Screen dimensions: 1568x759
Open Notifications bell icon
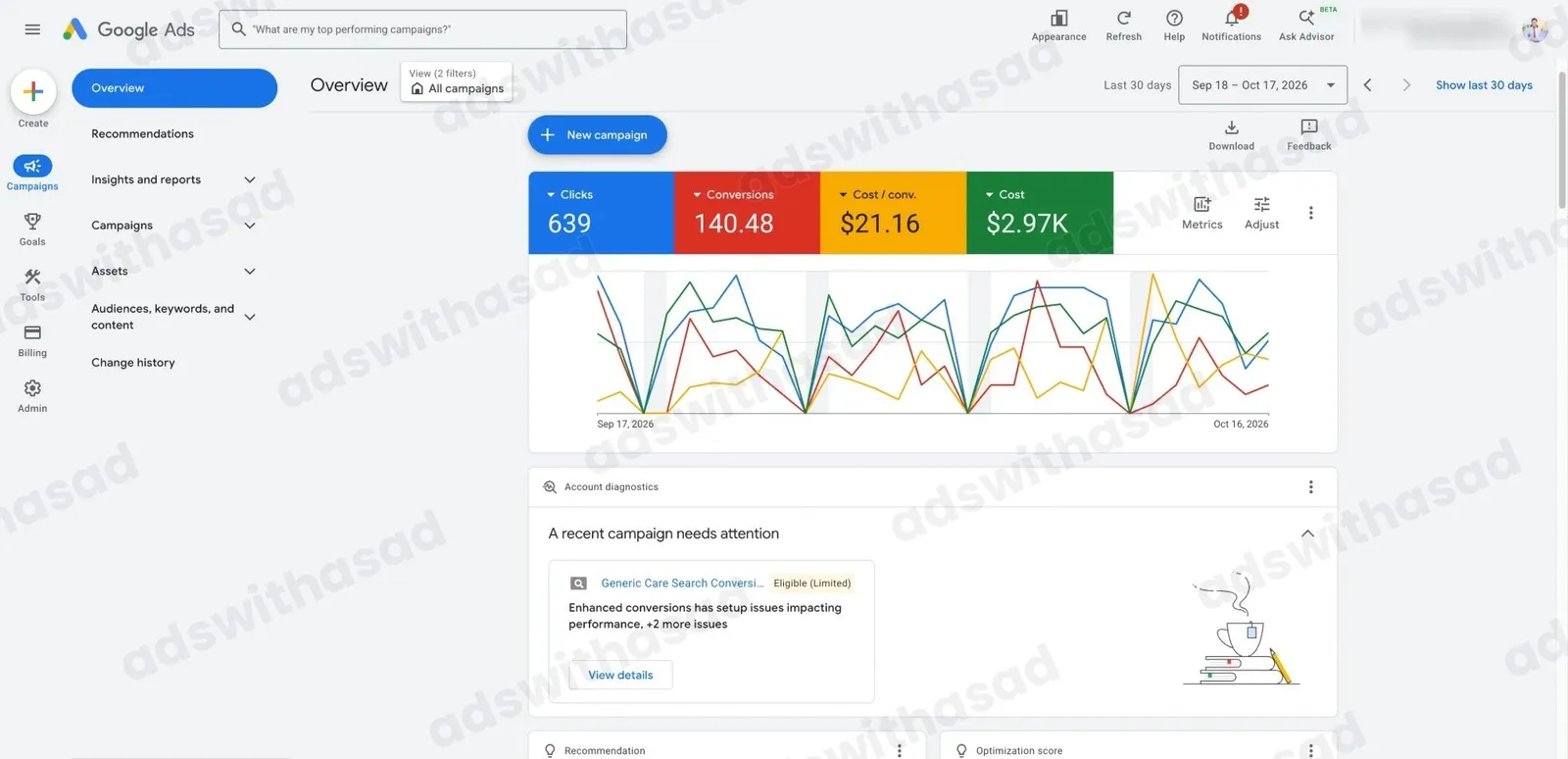click(1232, 18)
